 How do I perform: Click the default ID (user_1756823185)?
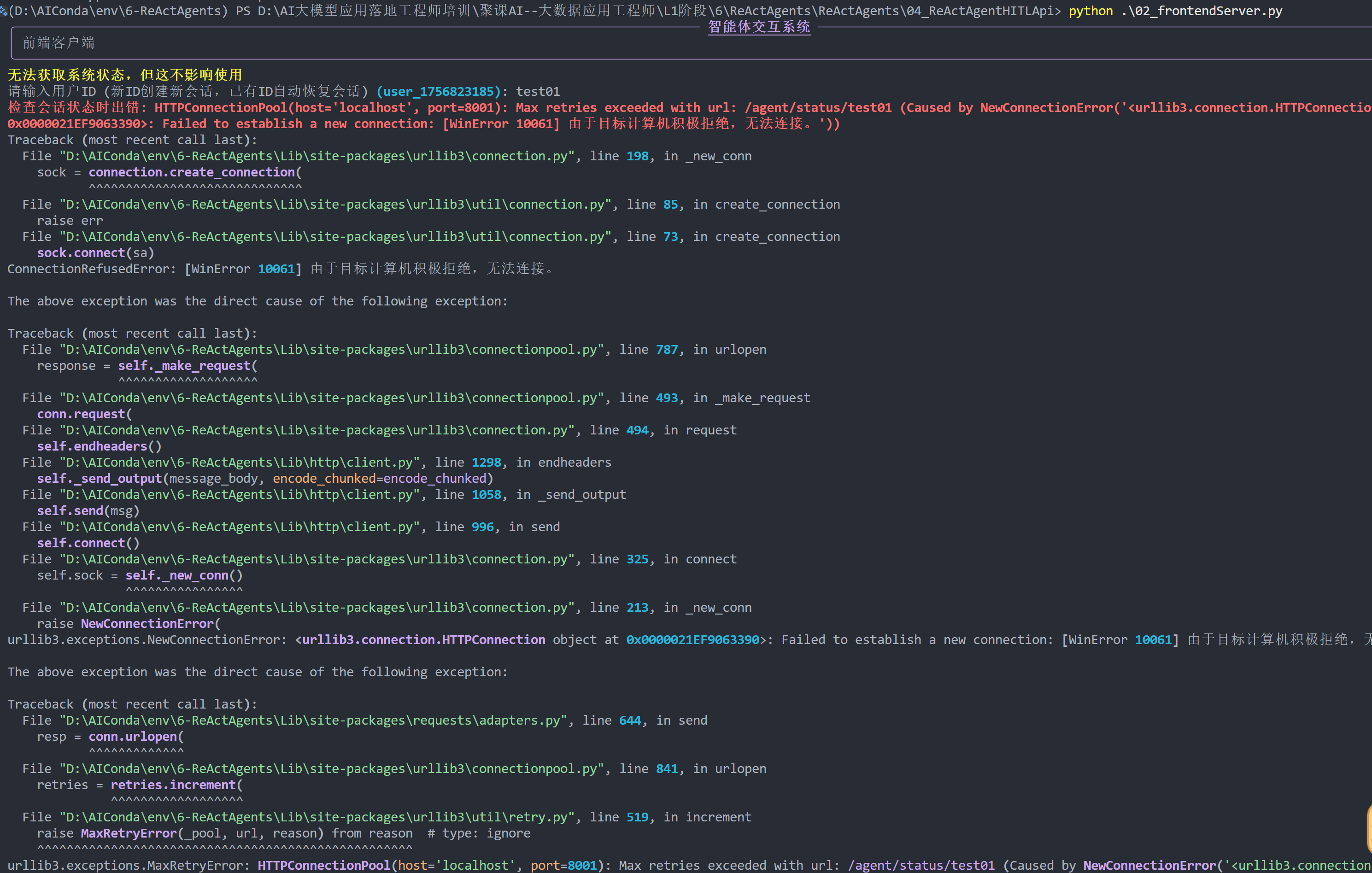click(x=438, y=92)
